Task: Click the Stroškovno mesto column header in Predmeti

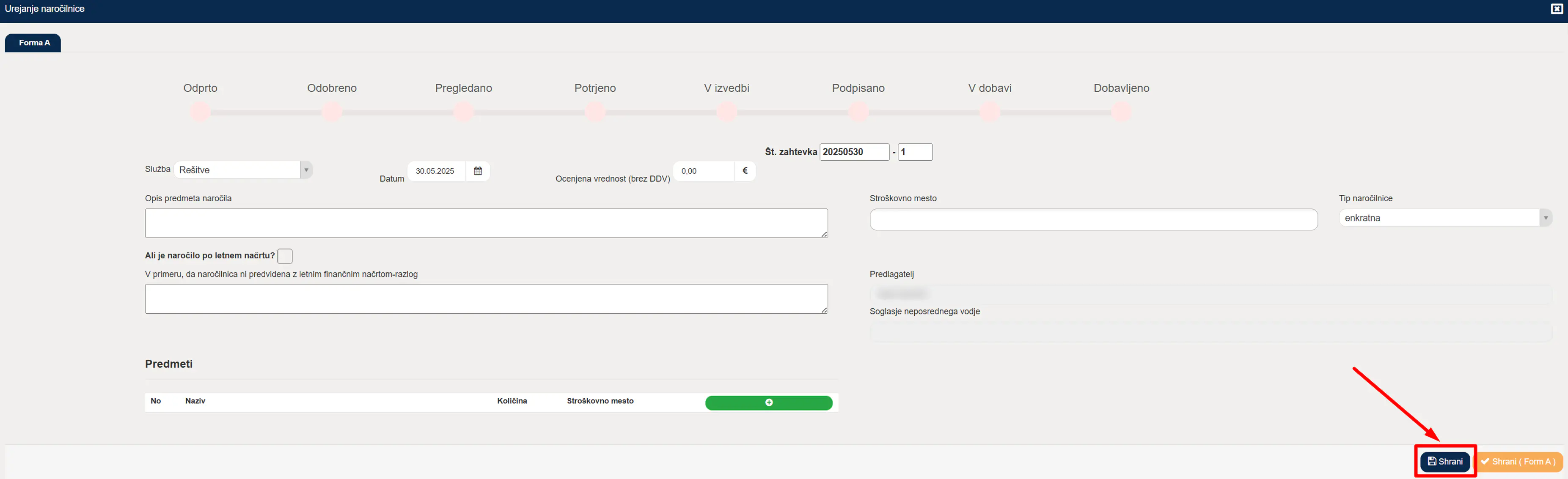Action: (600, 401)
